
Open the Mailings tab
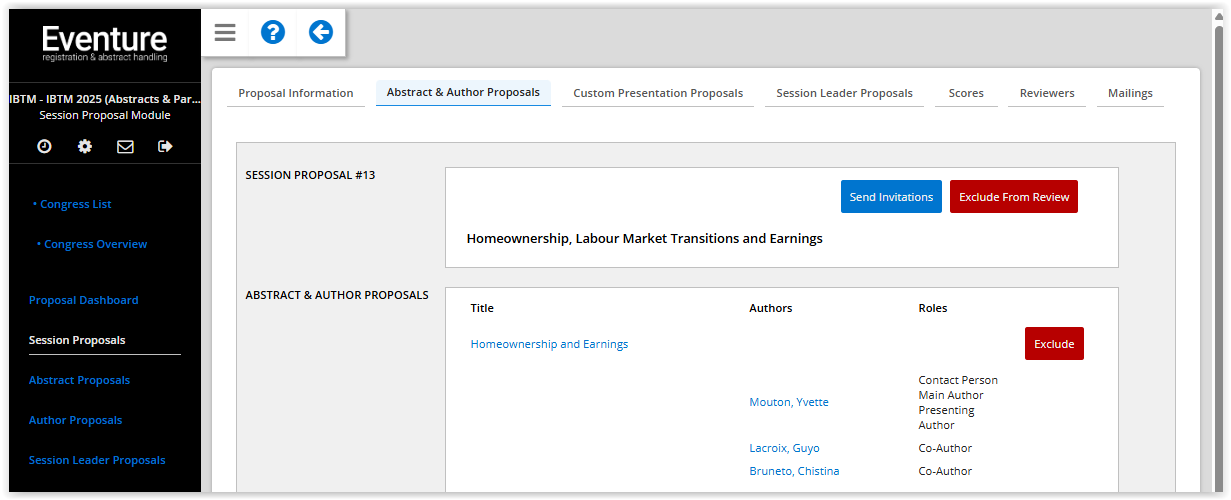click(x=1130, y=93)
